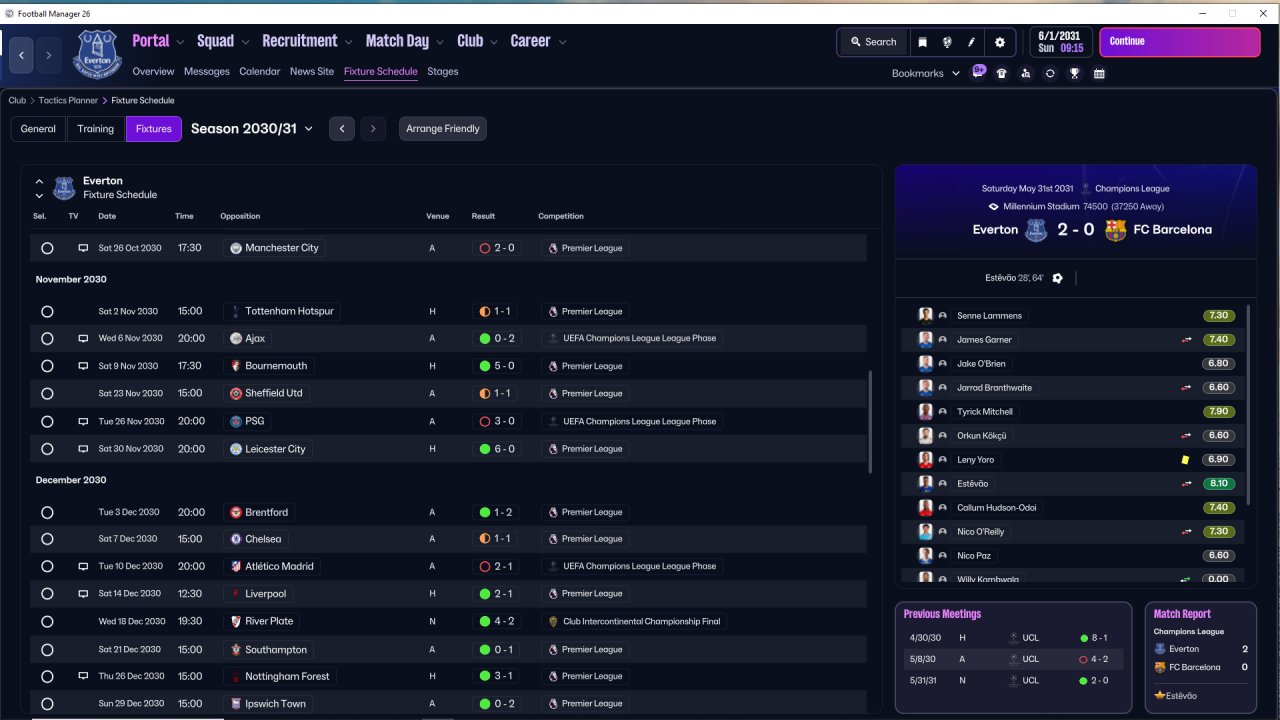Open the trophy competitions shortcut icon
The height and width of the screenshot is (720, 1280).
(1075, 73)
